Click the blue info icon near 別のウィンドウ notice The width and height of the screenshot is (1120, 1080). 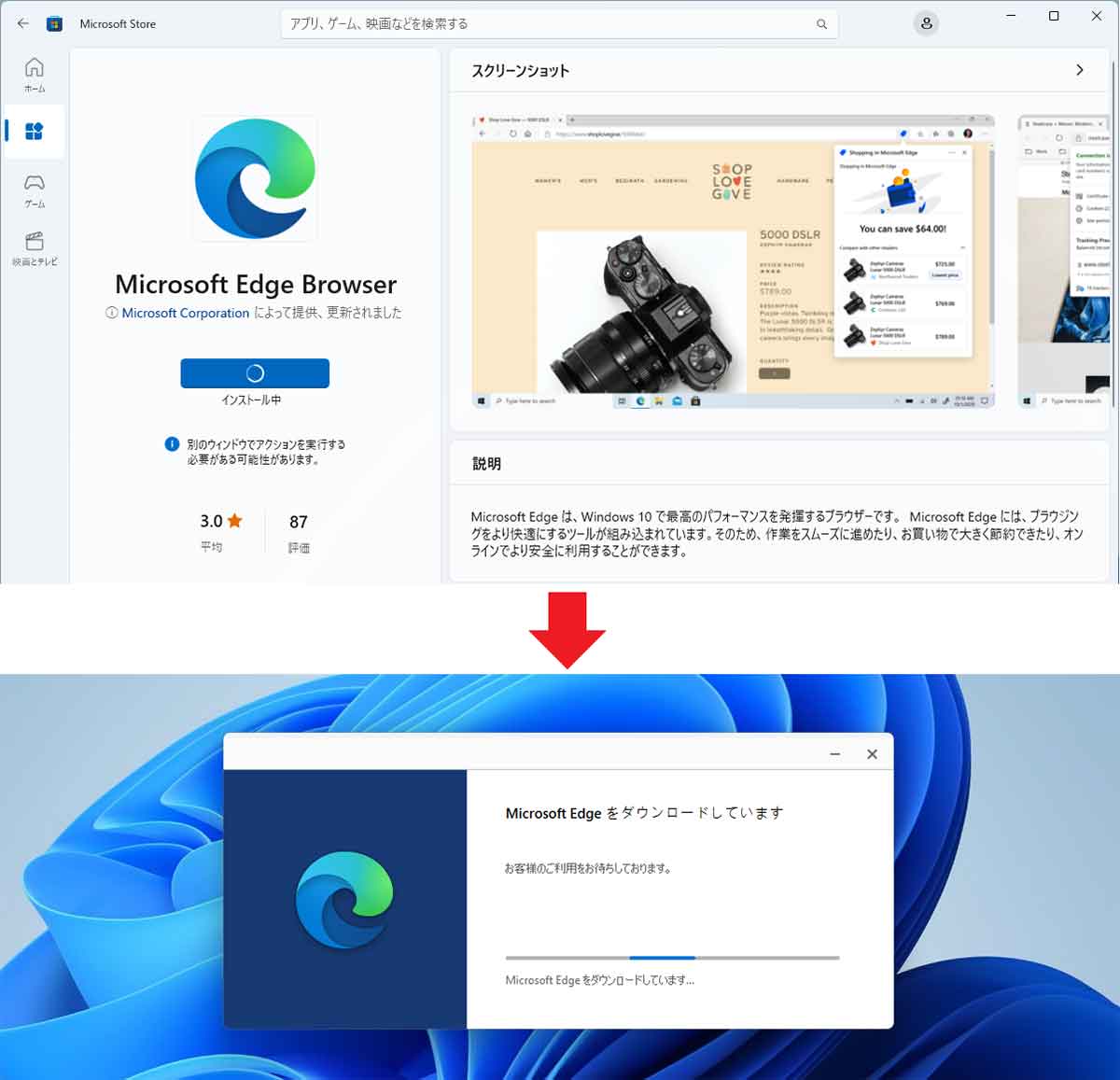pyautogui.click(x=172, y=444)
